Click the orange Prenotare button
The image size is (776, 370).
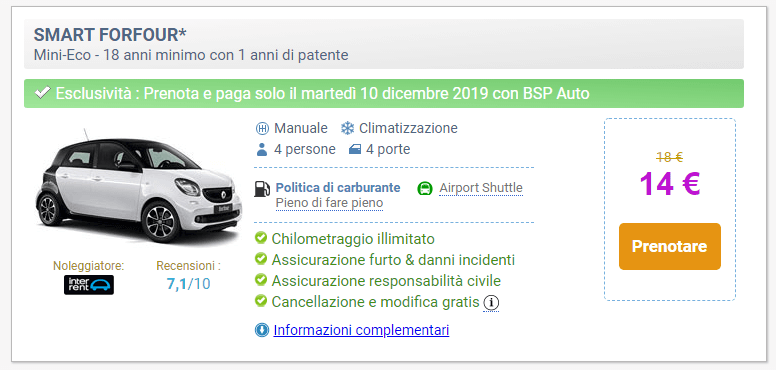point(670,246)
